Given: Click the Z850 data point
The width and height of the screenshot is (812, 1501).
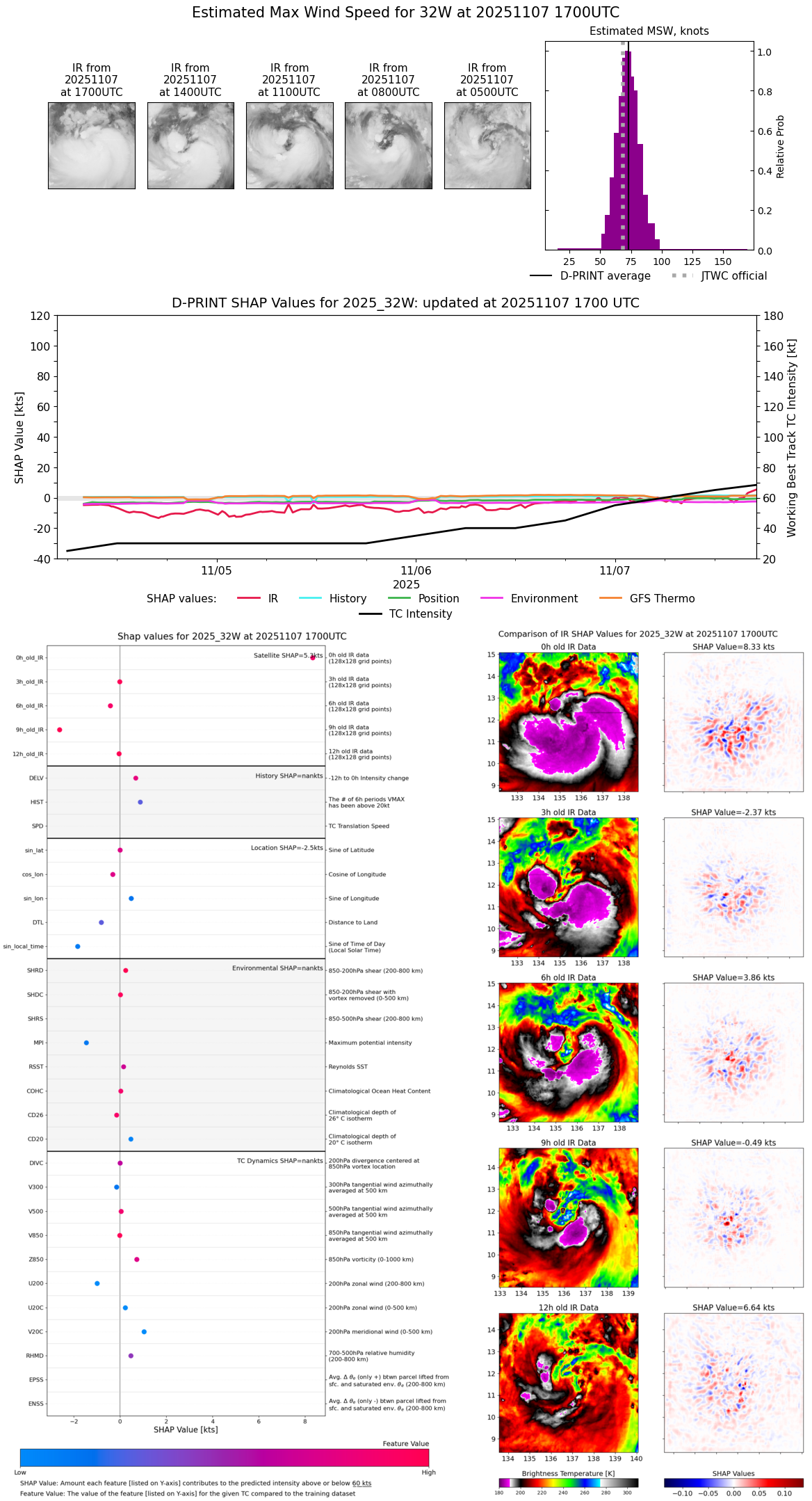Looking at the screenshot, I should click(x=137, y=1260).
